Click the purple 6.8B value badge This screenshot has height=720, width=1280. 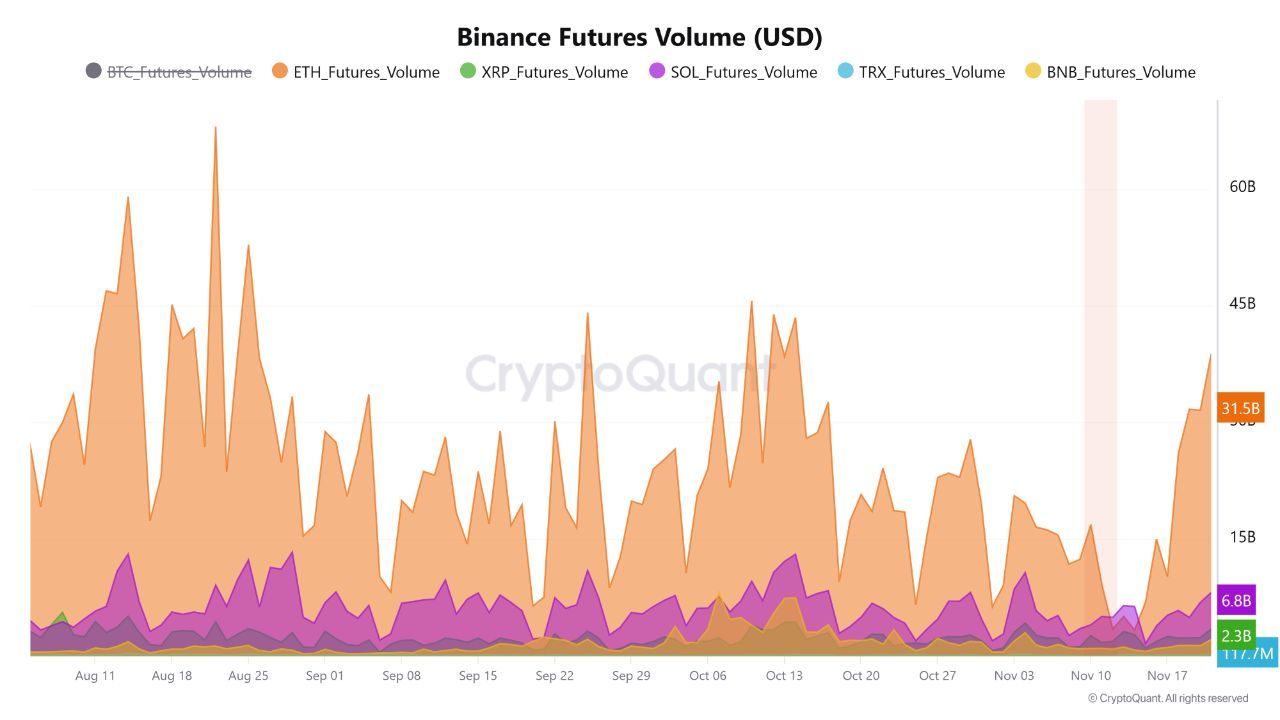pos(1236,601)
